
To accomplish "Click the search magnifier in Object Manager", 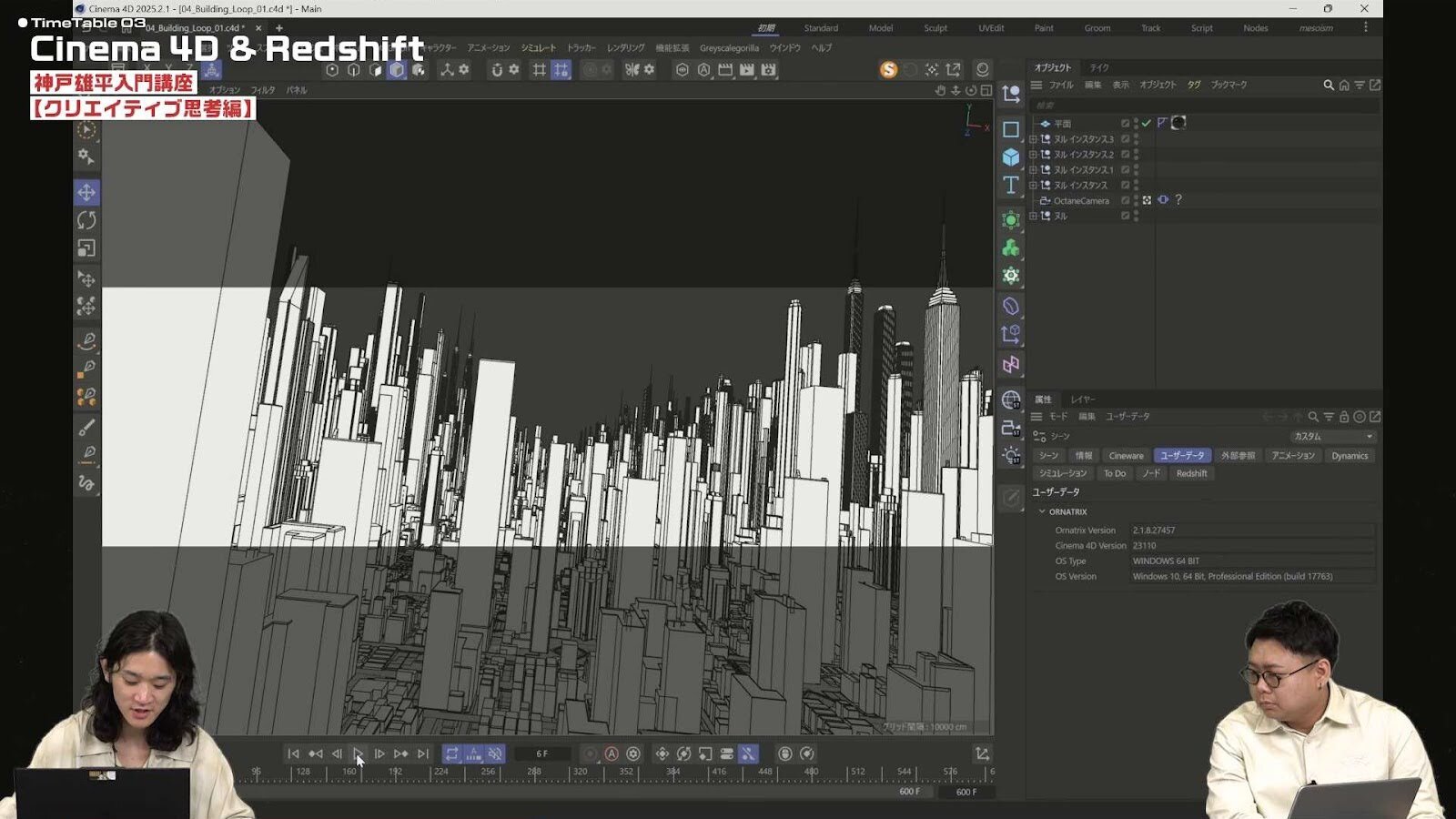I will click(x=1329, y=84).
